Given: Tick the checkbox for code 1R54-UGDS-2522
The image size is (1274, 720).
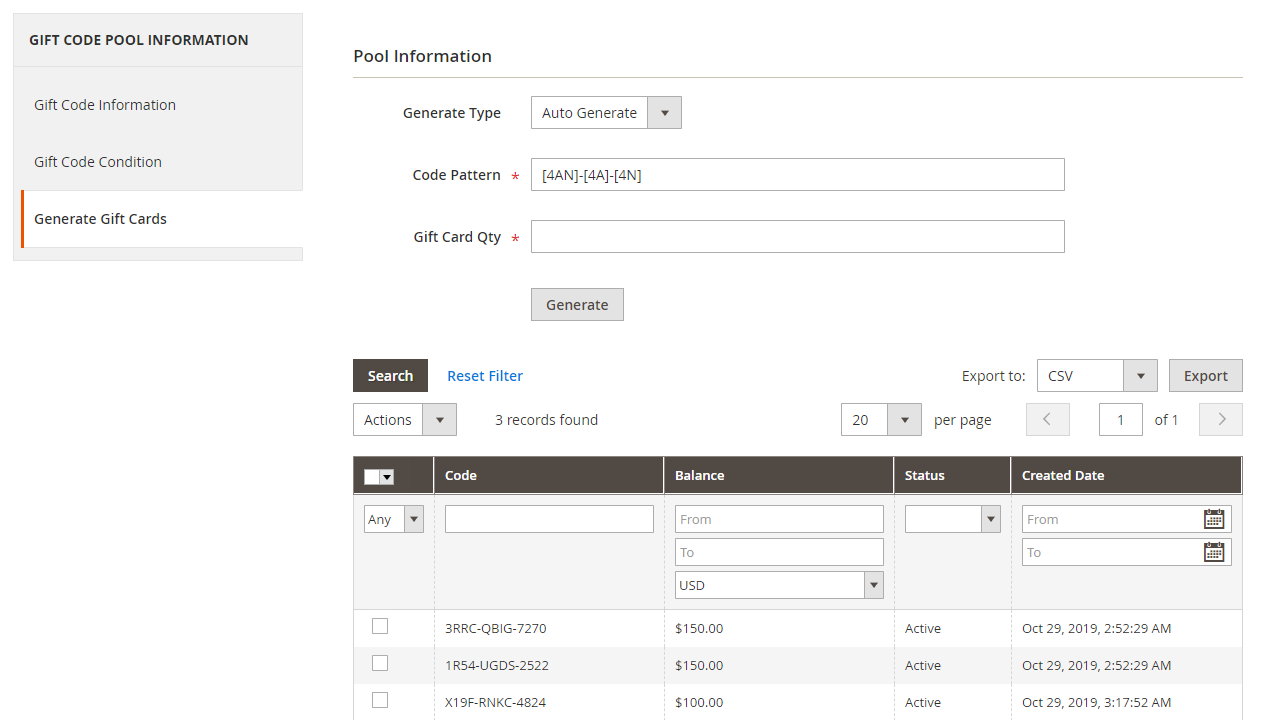Looking at the screenshot, I should [x=380, y=663].
